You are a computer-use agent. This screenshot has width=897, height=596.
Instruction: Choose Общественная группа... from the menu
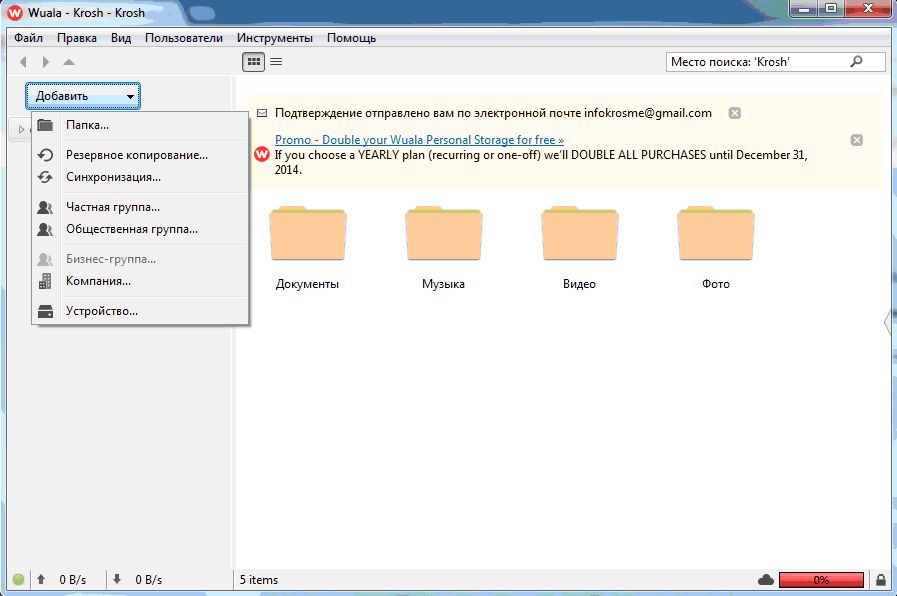pos(140,229)
